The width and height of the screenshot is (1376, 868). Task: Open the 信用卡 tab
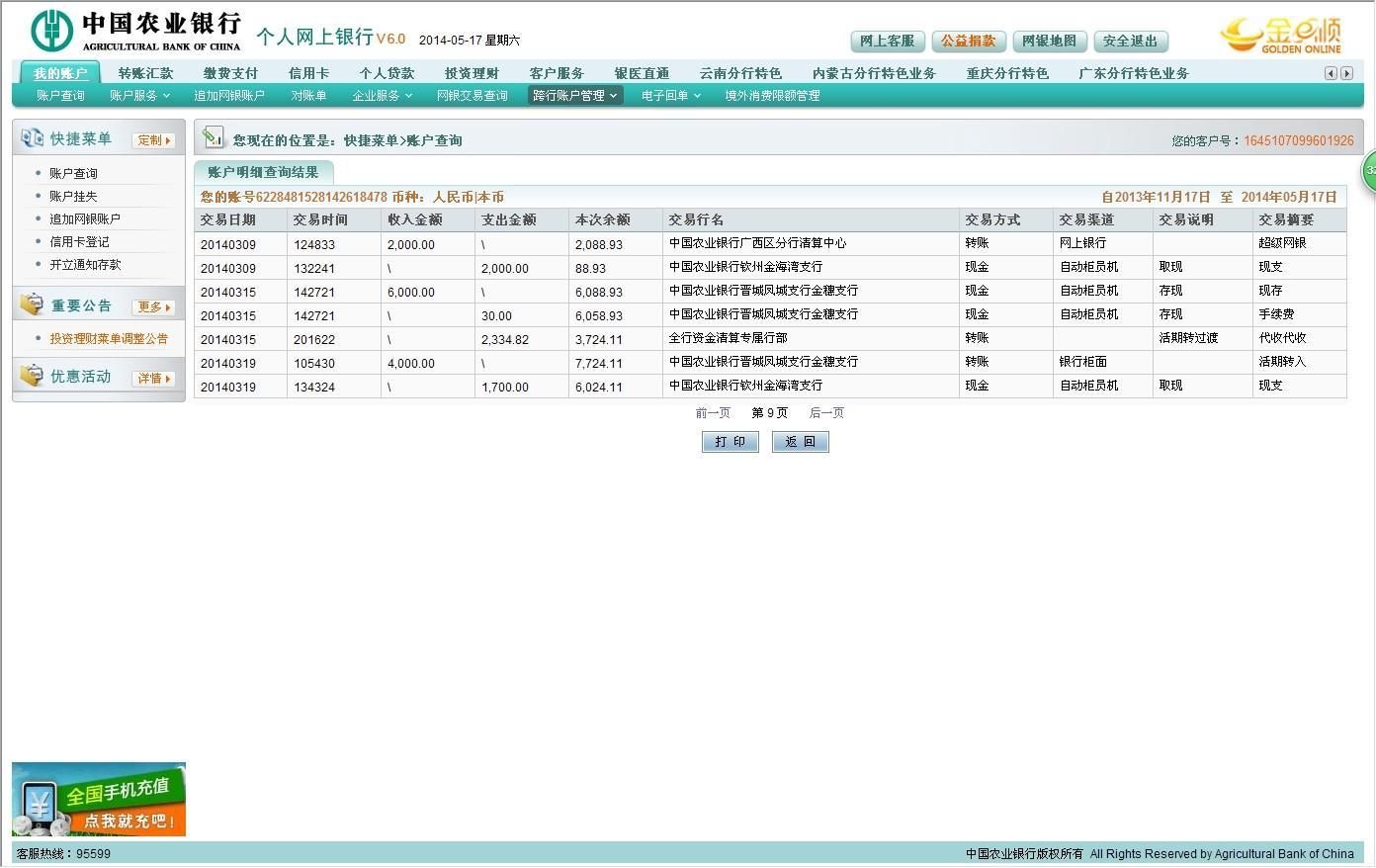pos(308,73)
